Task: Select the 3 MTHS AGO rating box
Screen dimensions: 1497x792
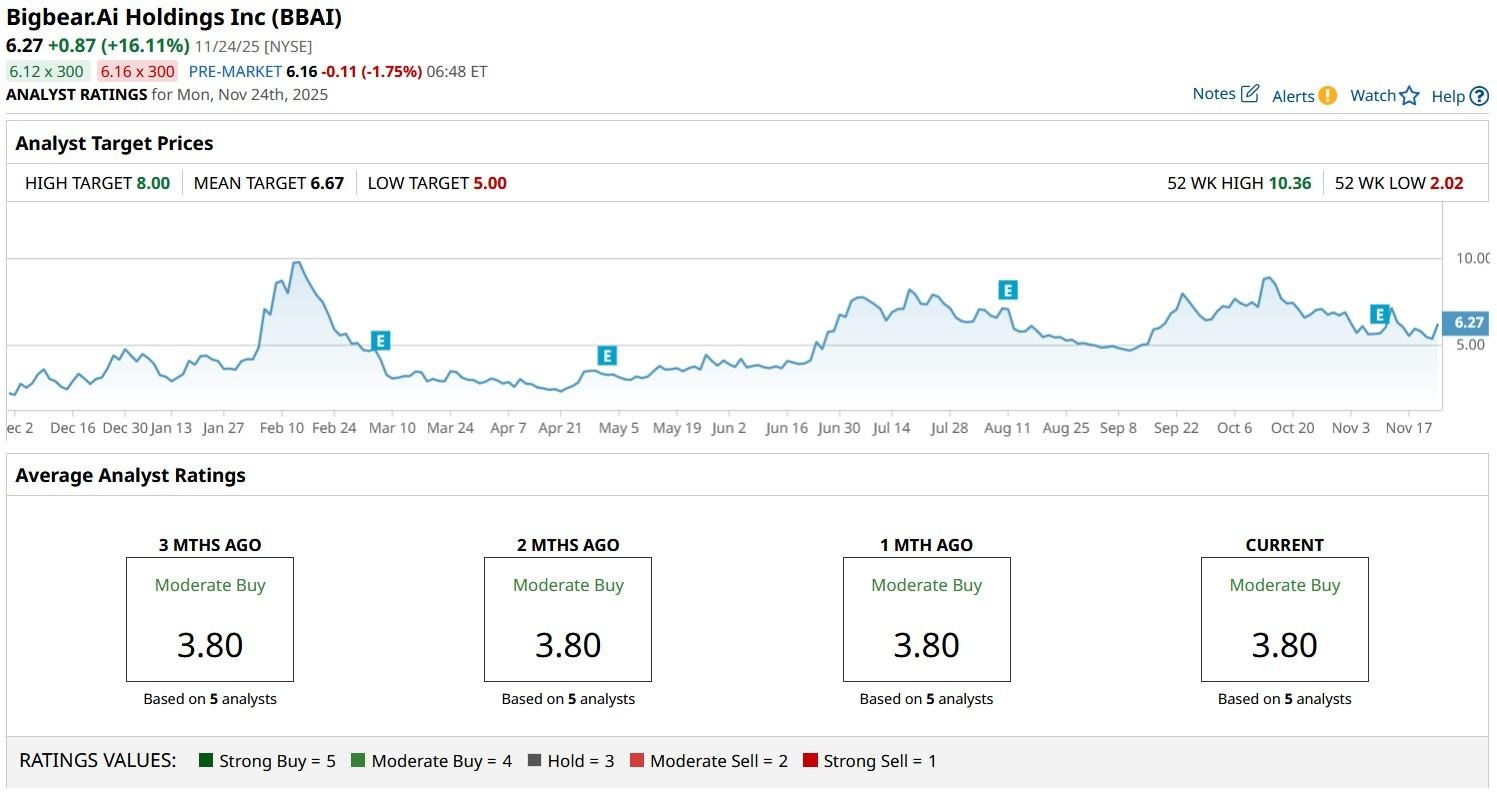Action: tap(209, 619)
